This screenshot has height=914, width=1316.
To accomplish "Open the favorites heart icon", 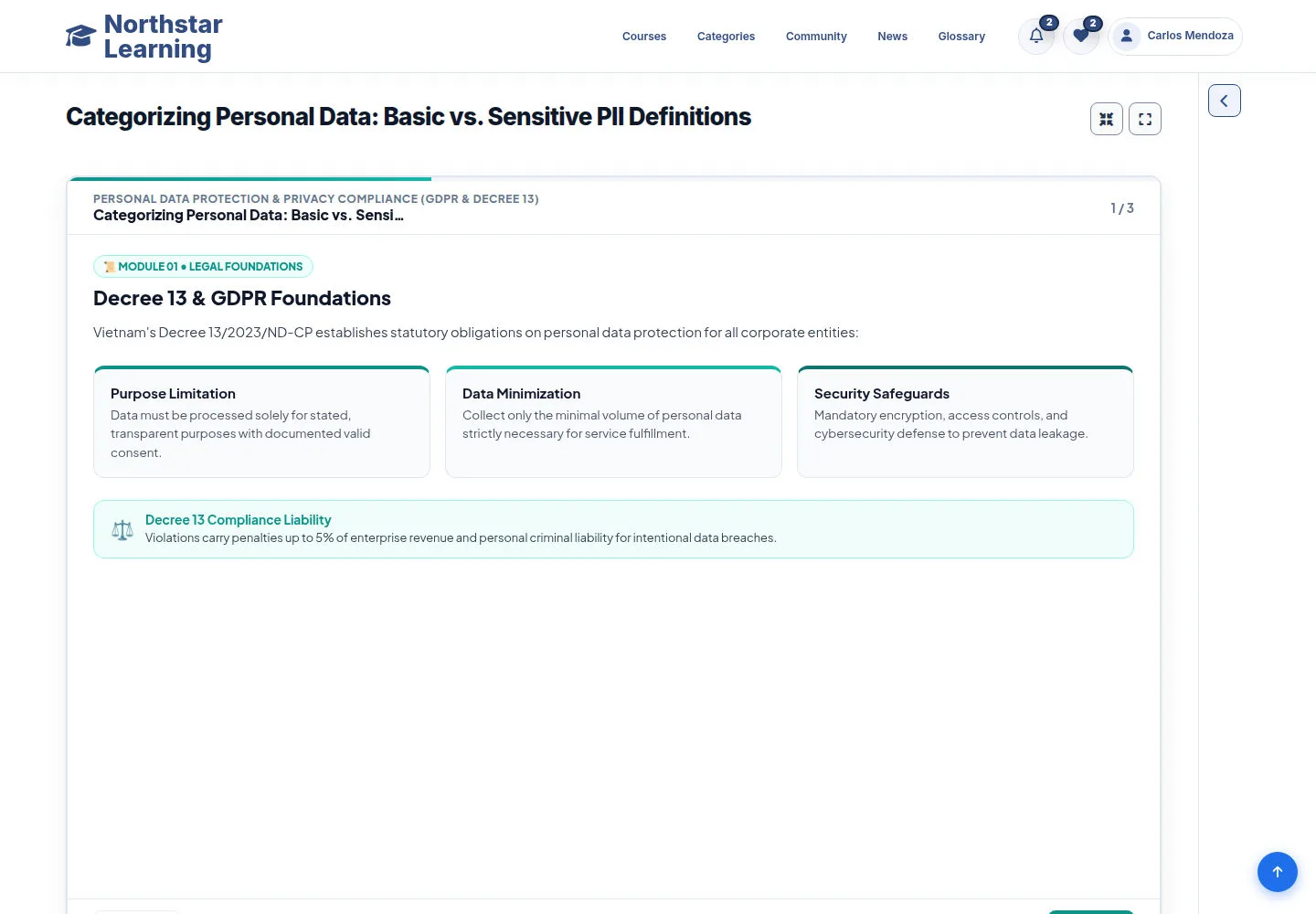I will tap(1081, 37).
